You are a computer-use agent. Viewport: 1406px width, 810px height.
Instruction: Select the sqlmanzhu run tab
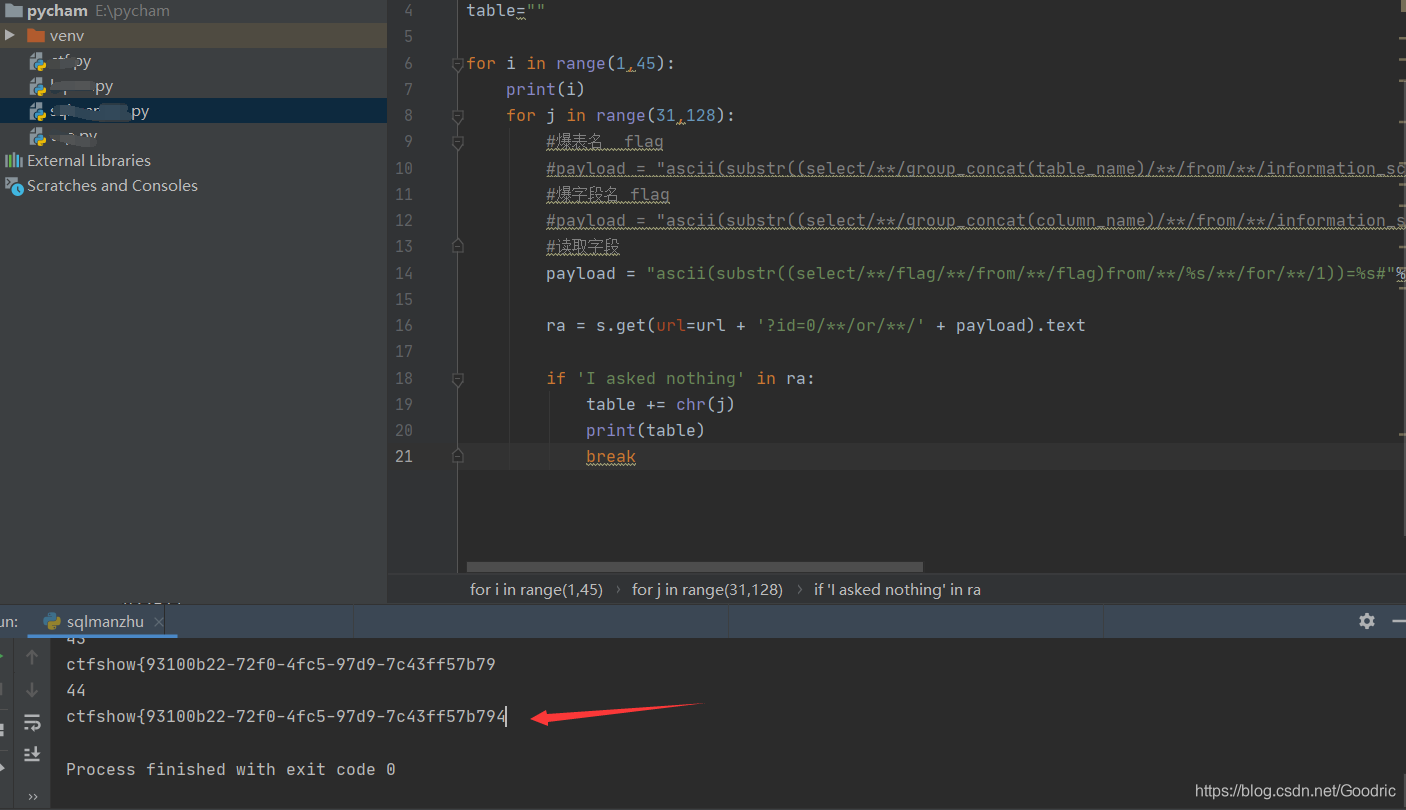(104, 621)
